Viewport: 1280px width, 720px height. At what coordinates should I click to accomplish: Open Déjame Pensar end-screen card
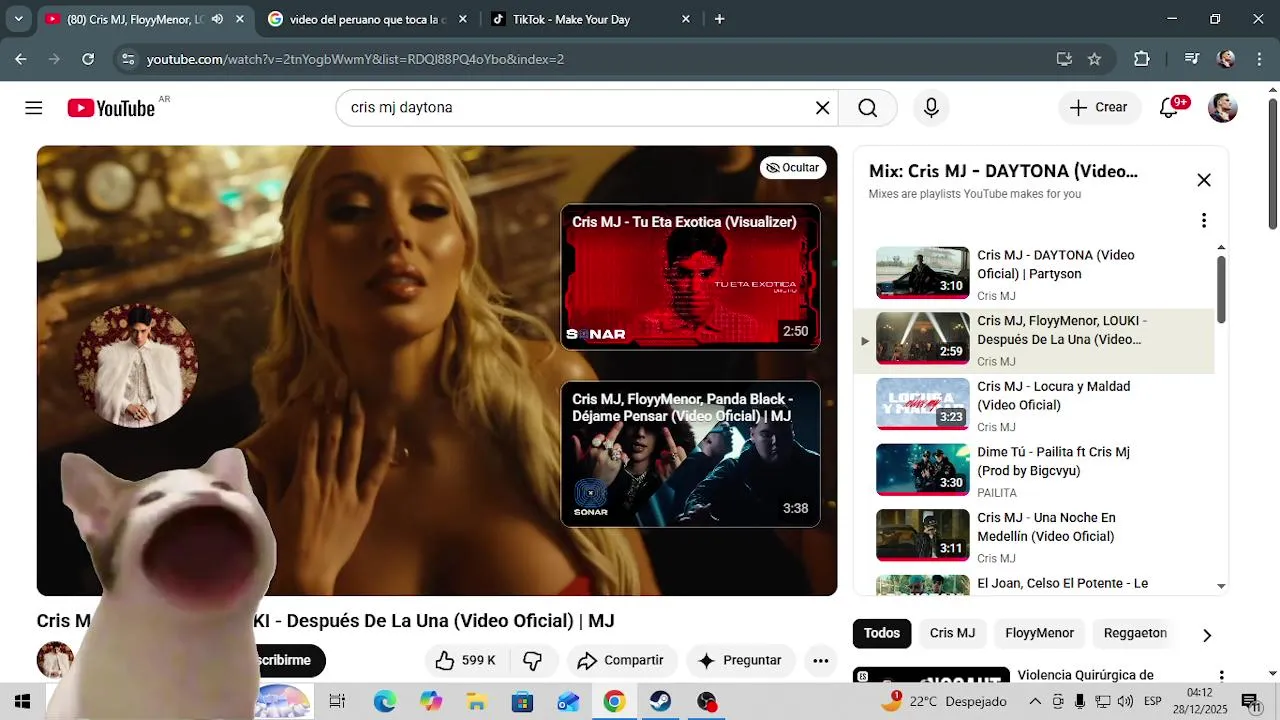(690, 454)
